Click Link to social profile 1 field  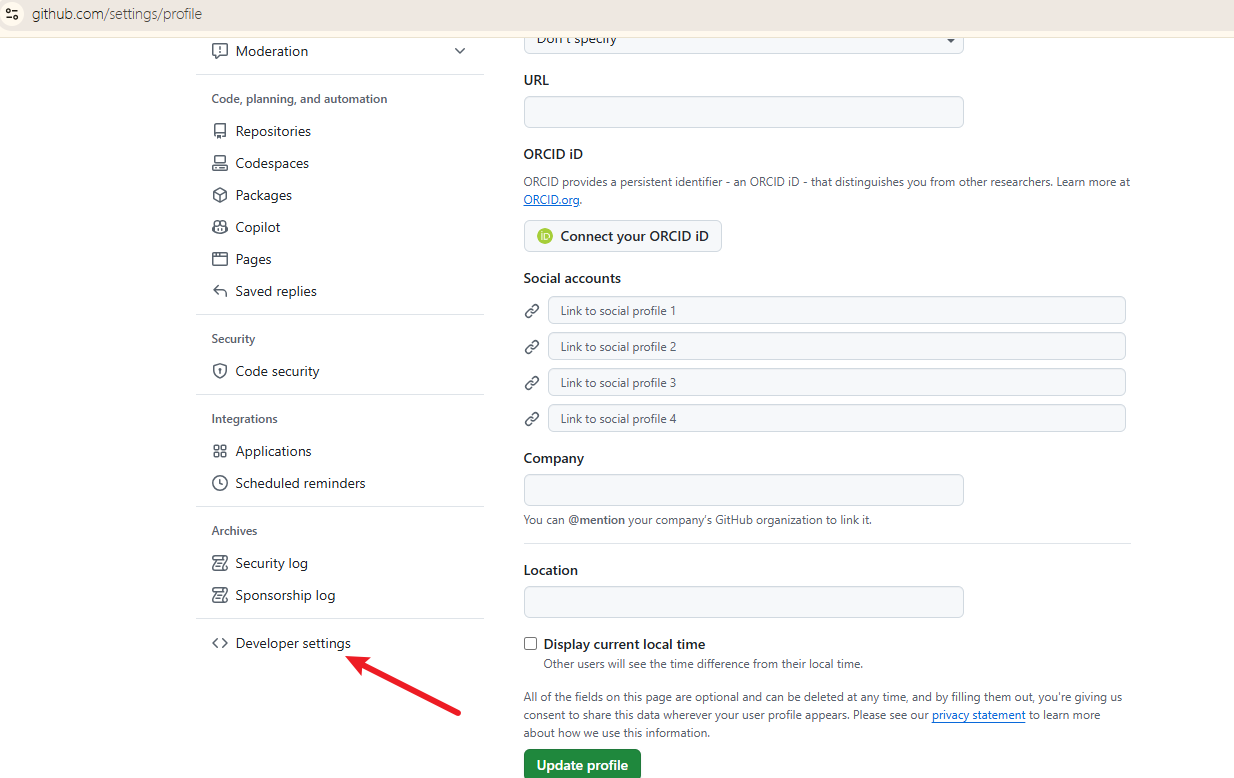tap(836, 310)
